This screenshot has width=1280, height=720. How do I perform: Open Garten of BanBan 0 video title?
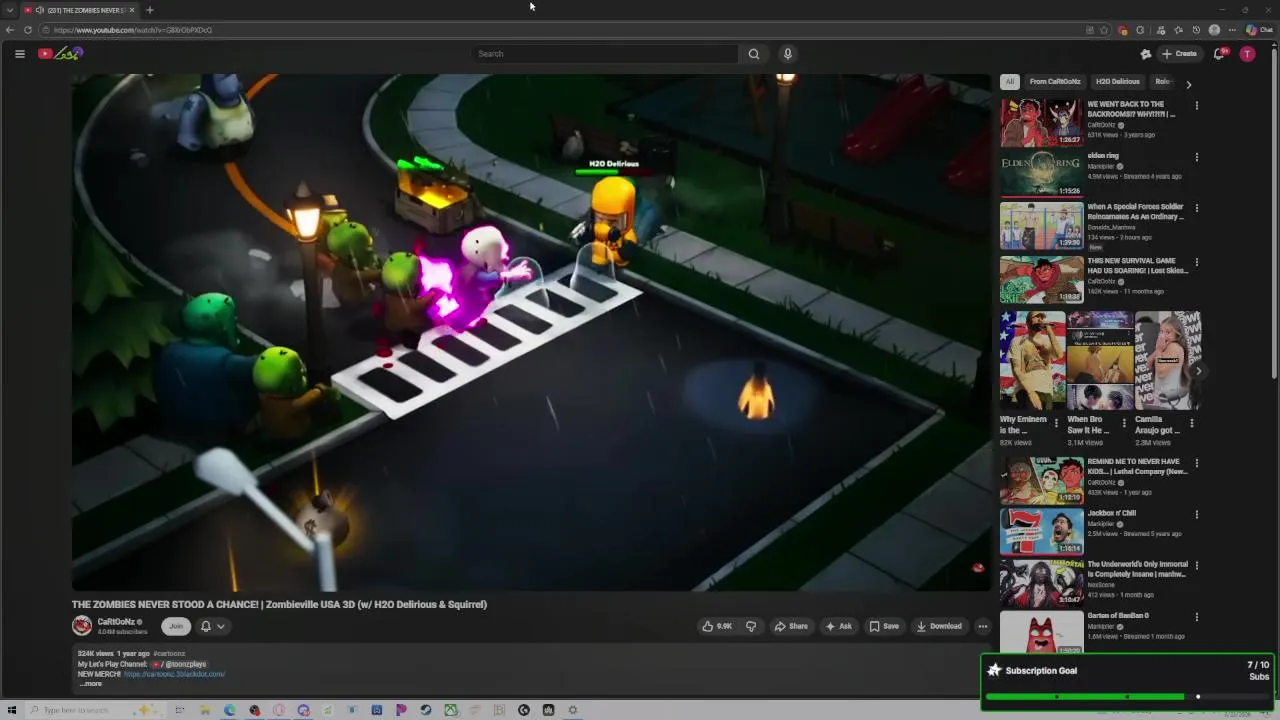pyautogui.click(x=1118, y=616)
